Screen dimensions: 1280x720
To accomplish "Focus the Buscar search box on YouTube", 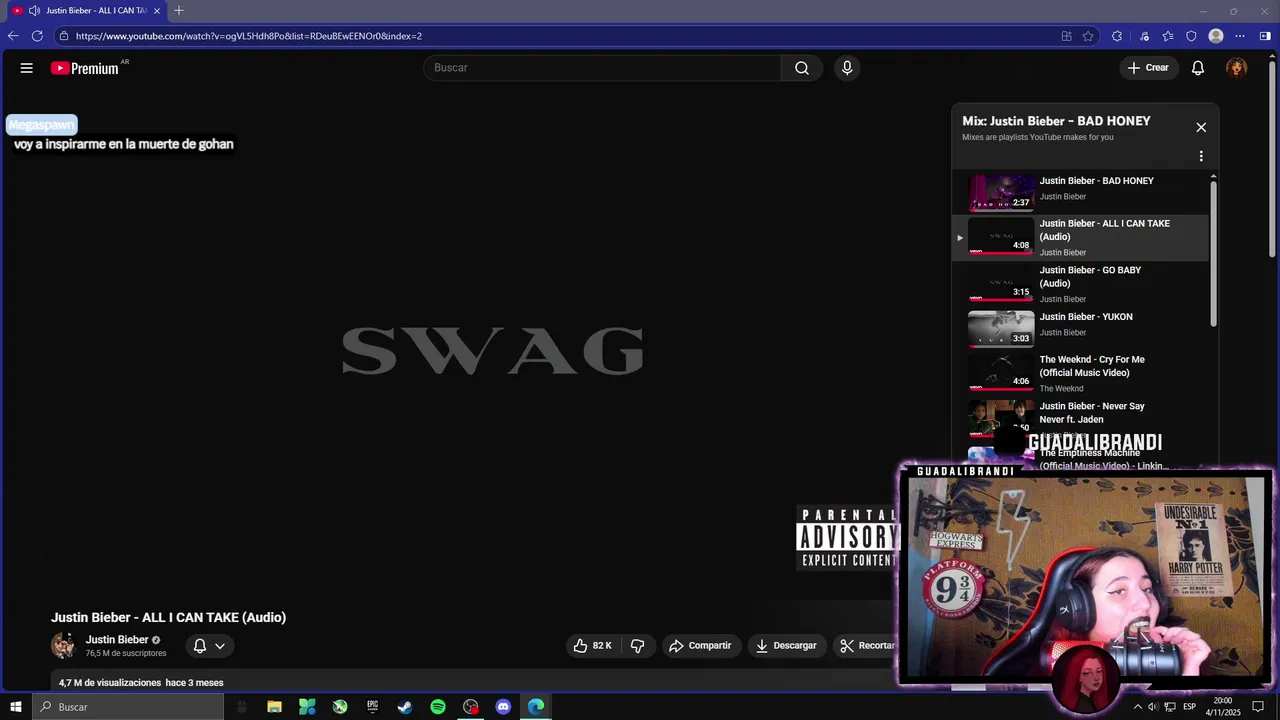I will pyautogui.click(x=603, y=68).
